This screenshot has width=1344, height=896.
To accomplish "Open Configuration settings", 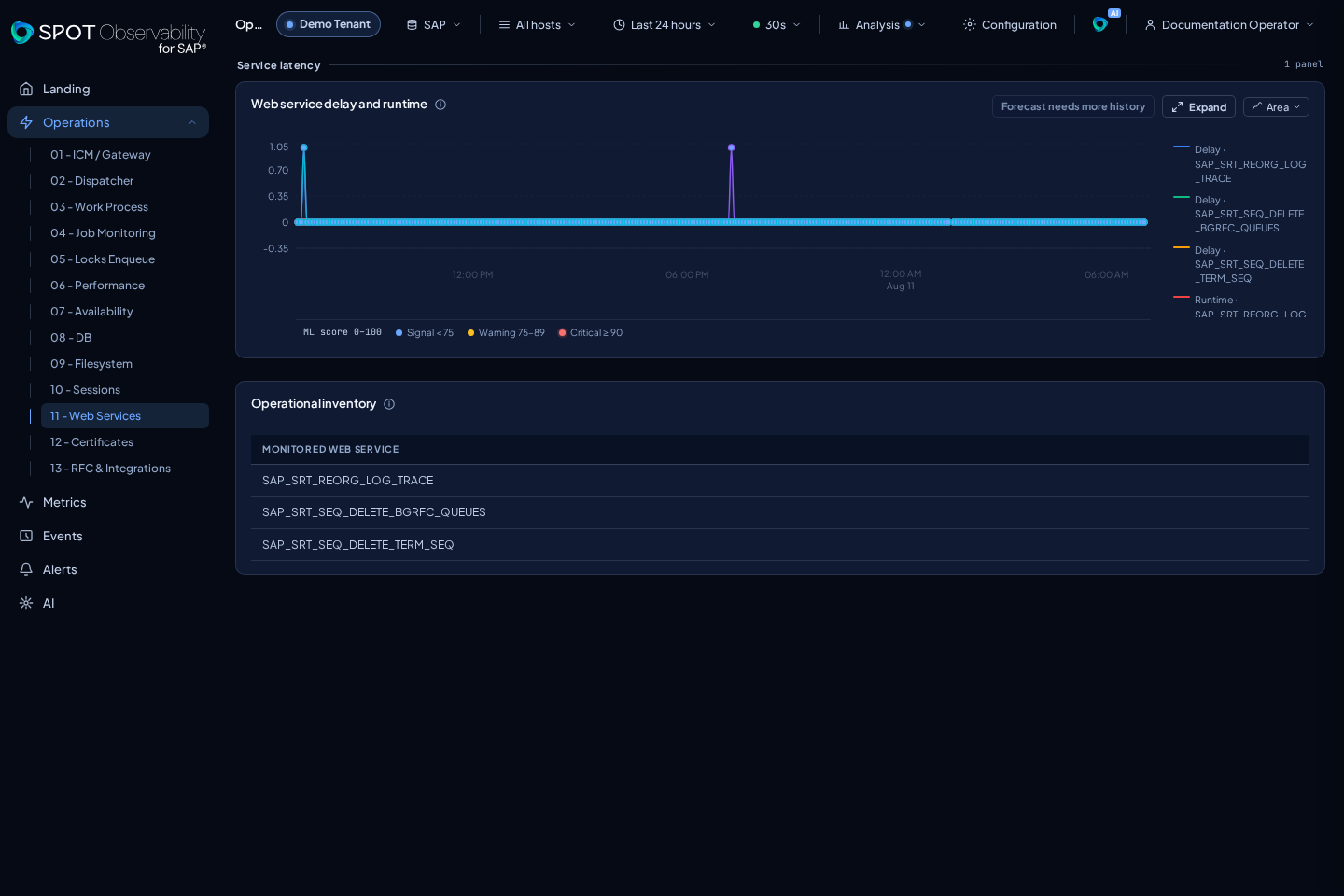I will [1010, 25].
